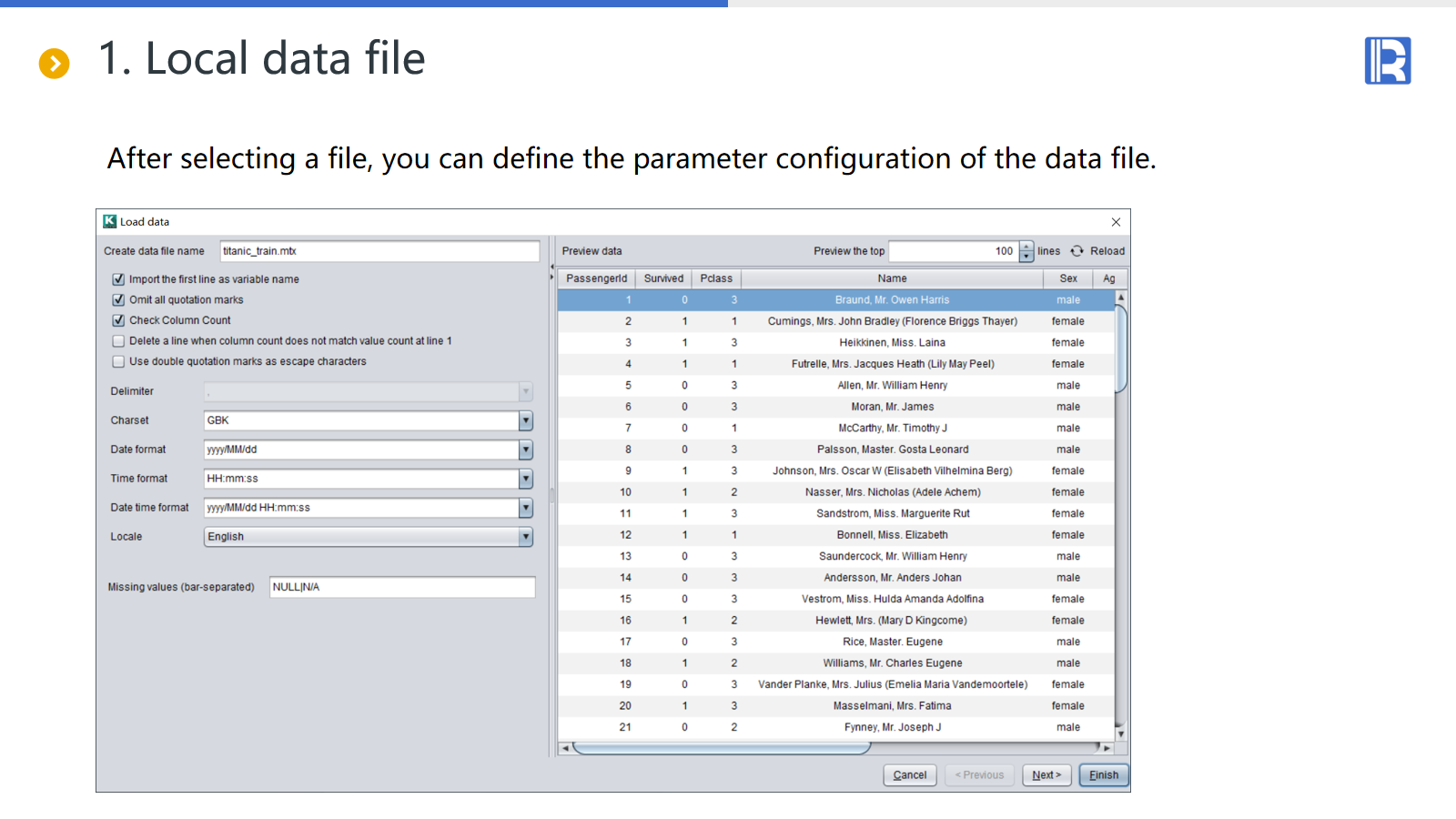The width and height of the screenshot is (1456, 819).
Task: Click the blue R logo icon
Action: tap(1387, 61)
